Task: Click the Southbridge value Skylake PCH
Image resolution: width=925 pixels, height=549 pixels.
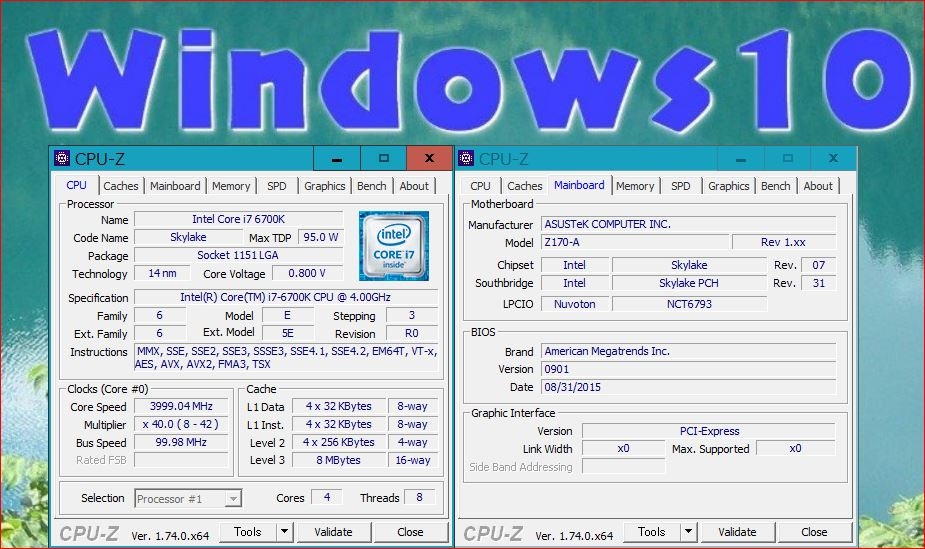Action: coord(688,283)
